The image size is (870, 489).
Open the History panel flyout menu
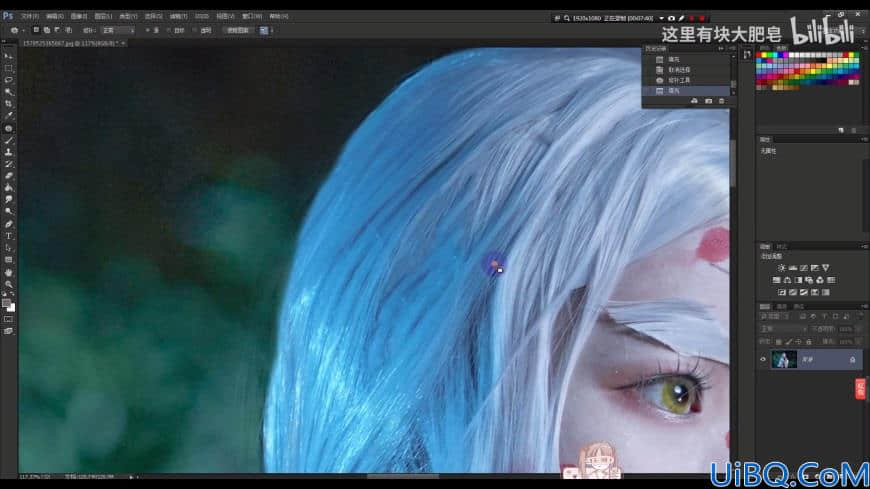click(732, 48)
